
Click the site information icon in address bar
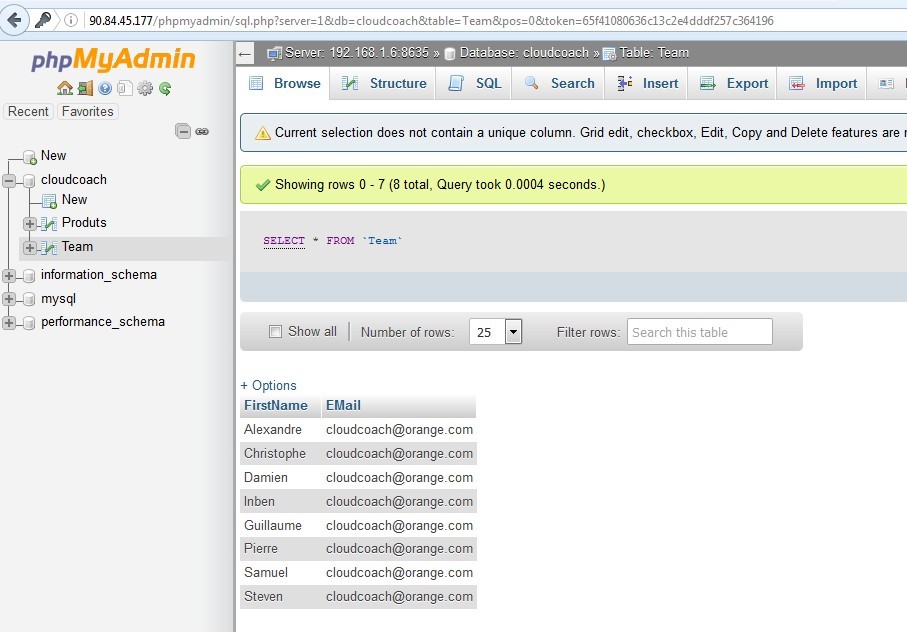[x=71, y=20]
